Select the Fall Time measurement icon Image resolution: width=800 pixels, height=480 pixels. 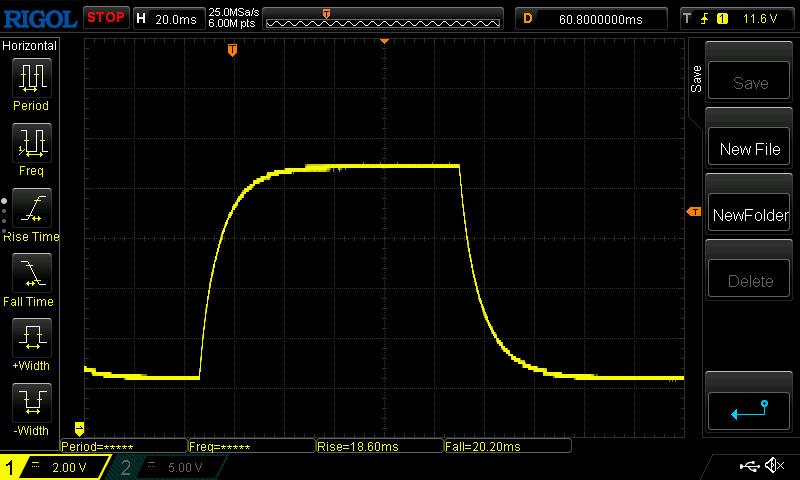point(32,272)
